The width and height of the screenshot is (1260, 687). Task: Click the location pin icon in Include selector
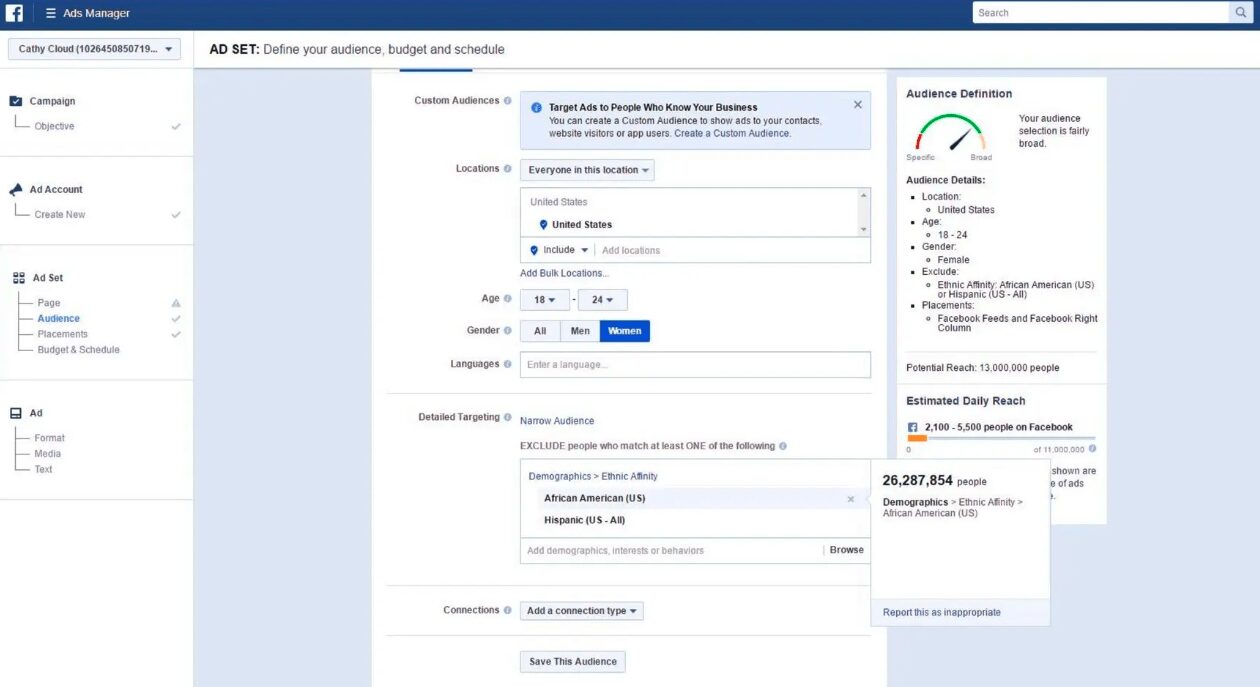pyautogui.click(x=535, y=249)
